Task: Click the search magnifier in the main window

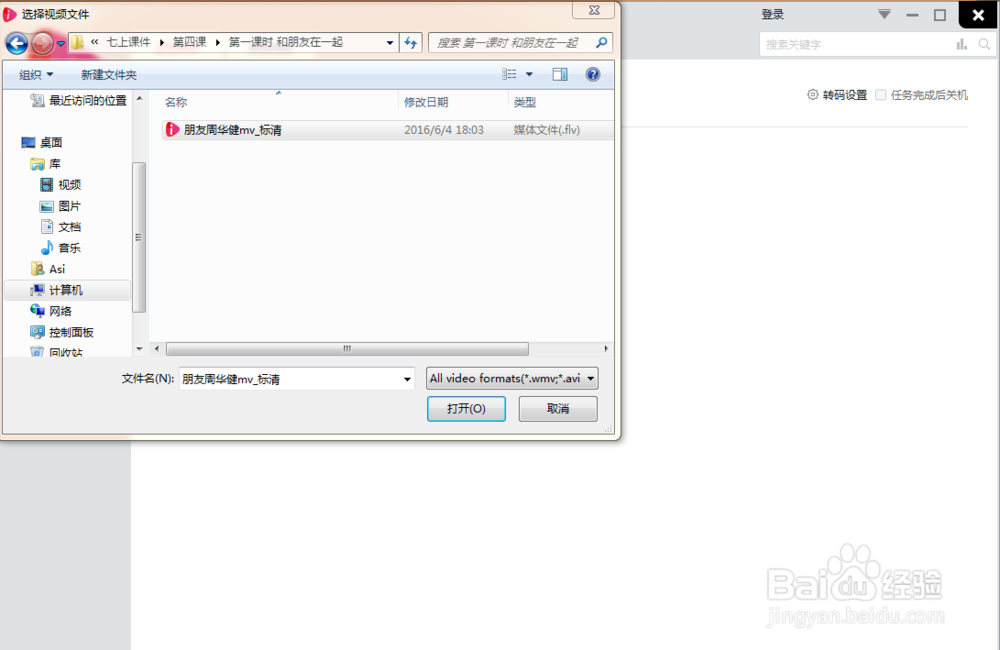Action: 983,44
